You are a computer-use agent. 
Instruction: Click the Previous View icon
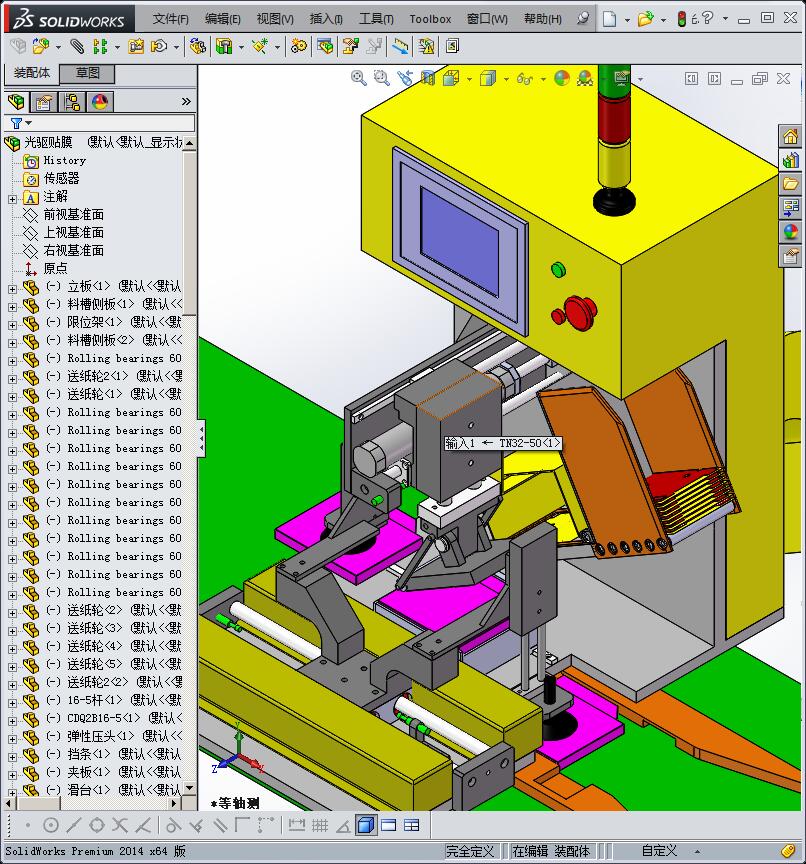point(405,78)
